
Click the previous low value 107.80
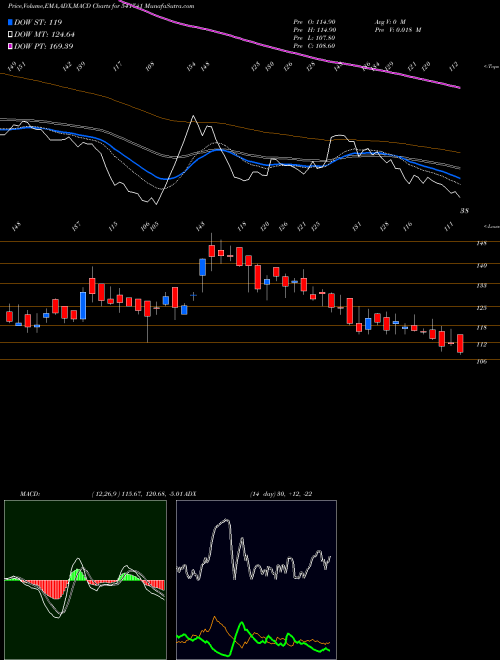tap(324, 38)
